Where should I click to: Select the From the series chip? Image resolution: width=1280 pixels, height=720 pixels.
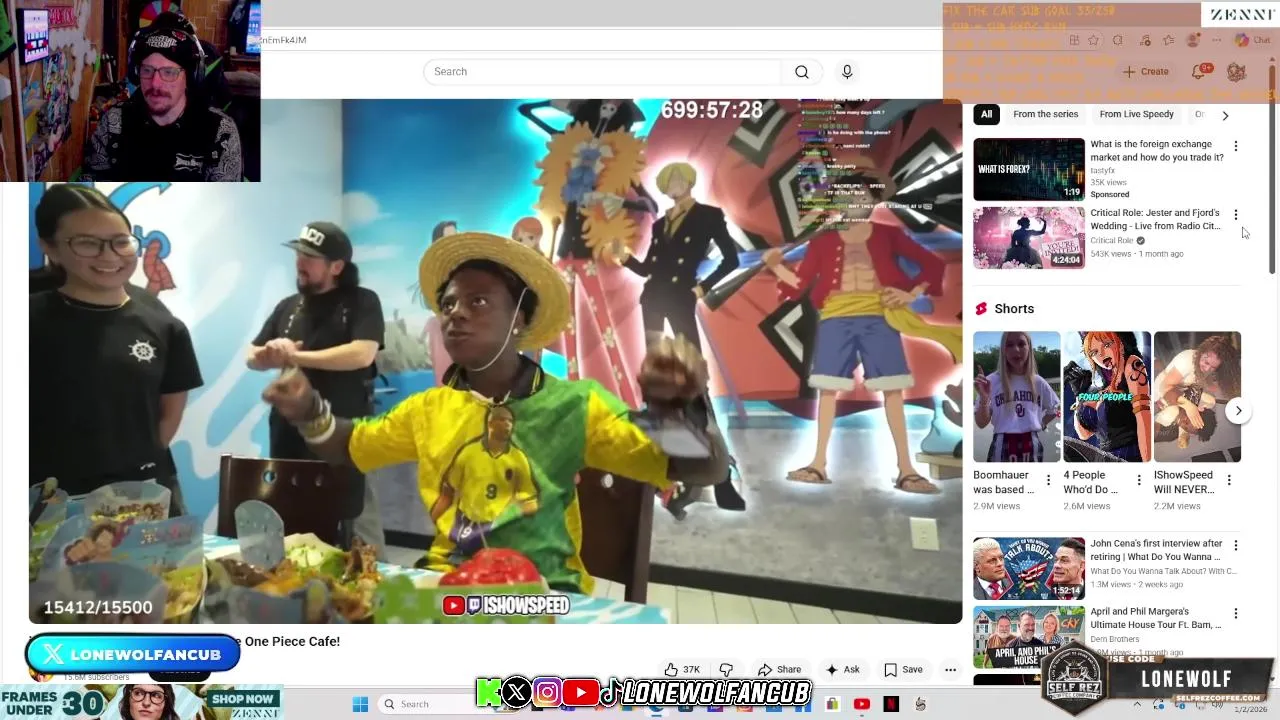click(1045, 115)
